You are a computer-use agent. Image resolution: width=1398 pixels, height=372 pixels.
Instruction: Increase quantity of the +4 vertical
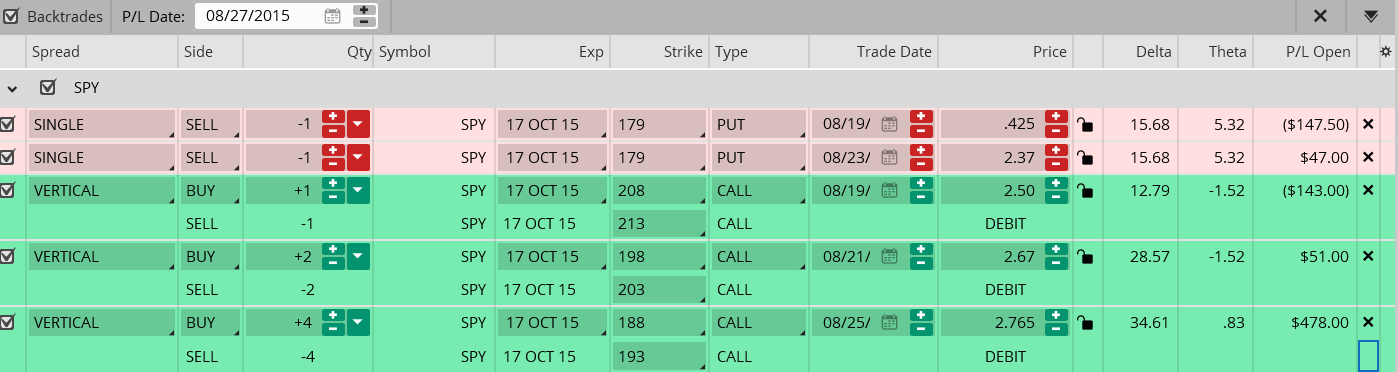pyautogui.click(x=334, y=316)
